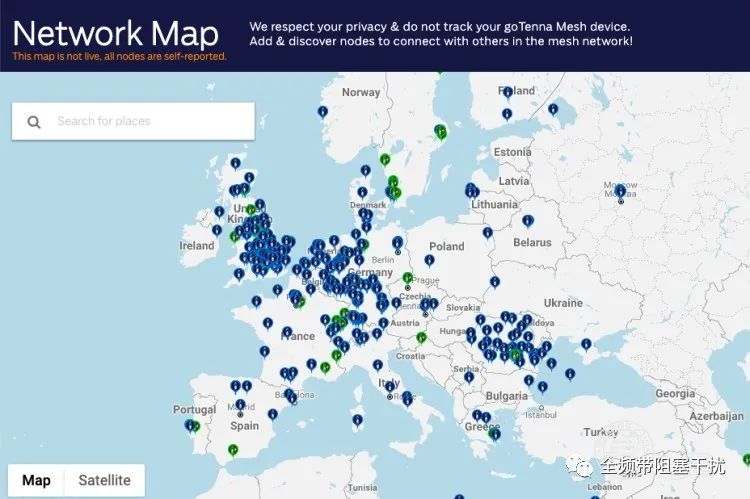Click the search magnifier icon
750x499 pixels.
coord(34,122)
